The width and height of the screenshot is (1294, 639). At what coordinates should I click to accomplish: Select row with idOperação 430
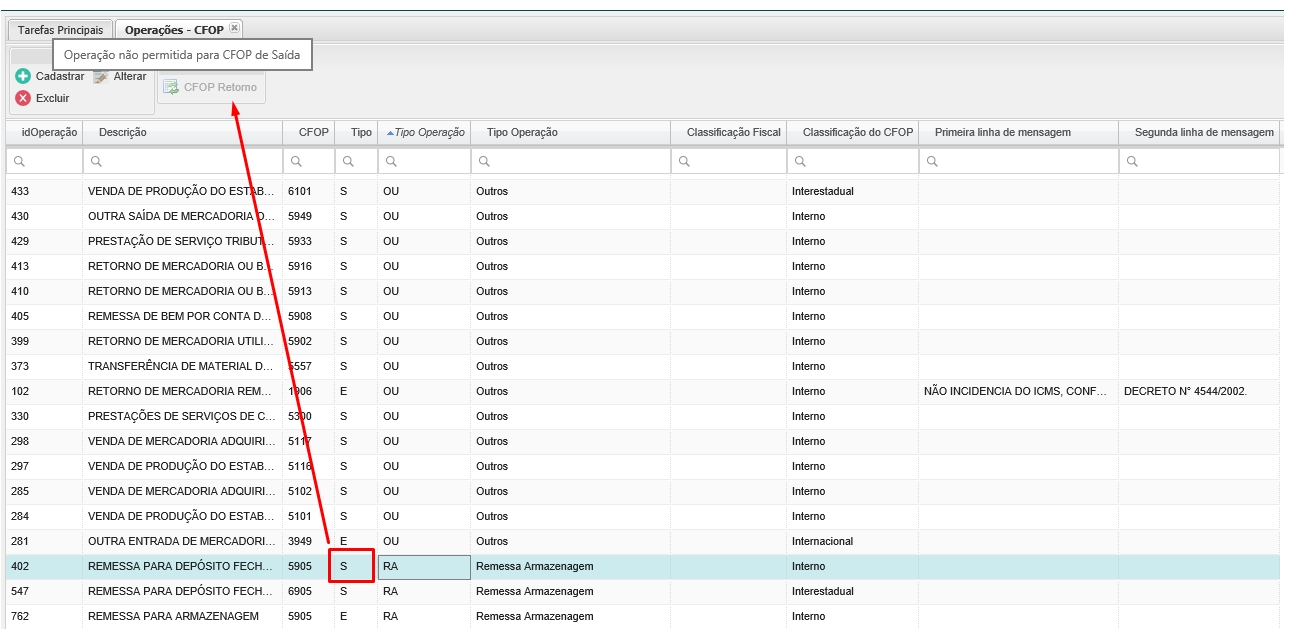click(643, 216)
